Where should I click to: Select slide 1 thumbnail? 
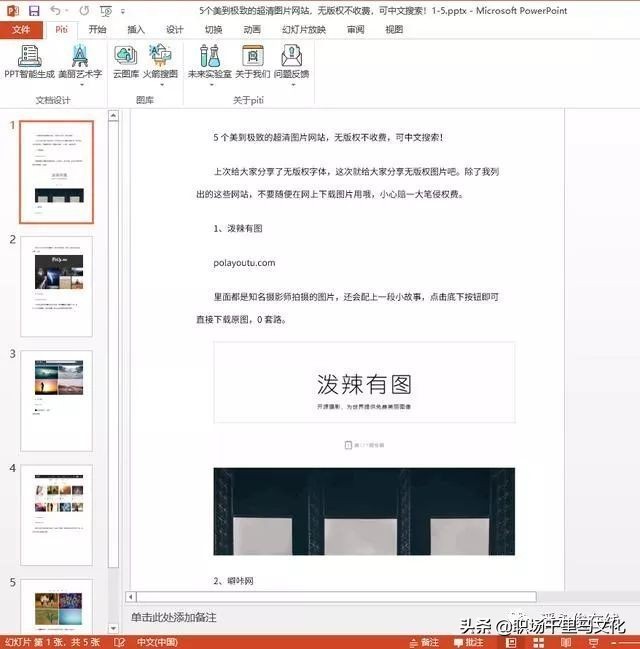(x=57, y=172)
